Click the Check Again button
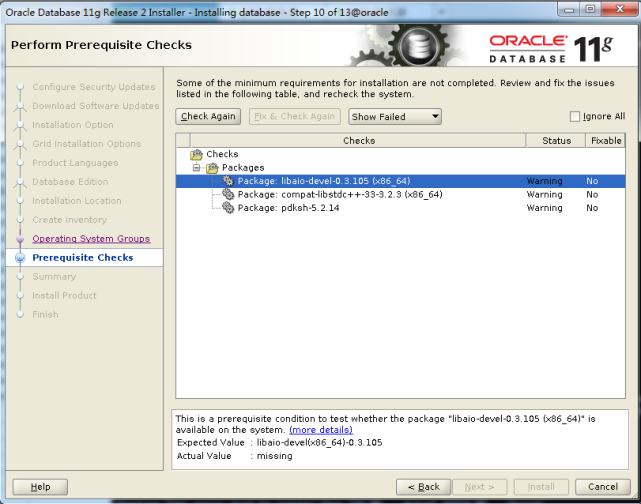641x504 pixels. [x=208, y=116]
